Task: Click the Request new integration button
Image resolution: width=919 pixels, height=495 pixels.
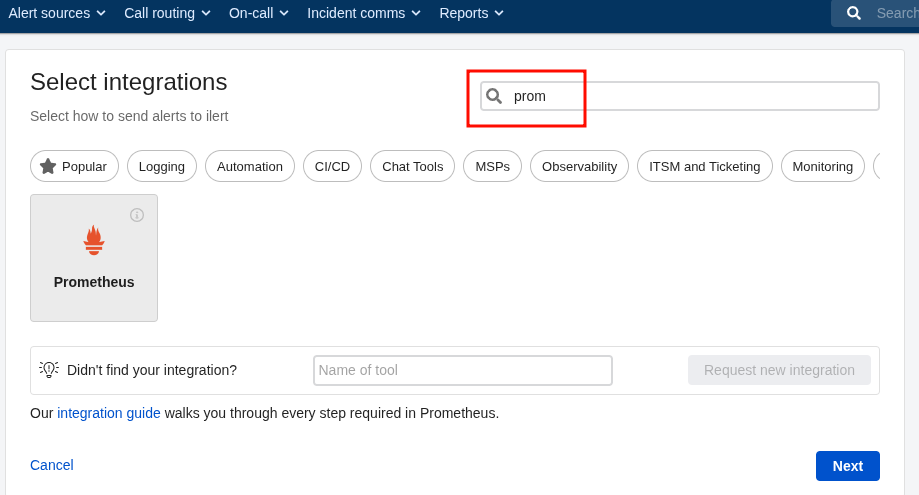Action: pos(779,370)
